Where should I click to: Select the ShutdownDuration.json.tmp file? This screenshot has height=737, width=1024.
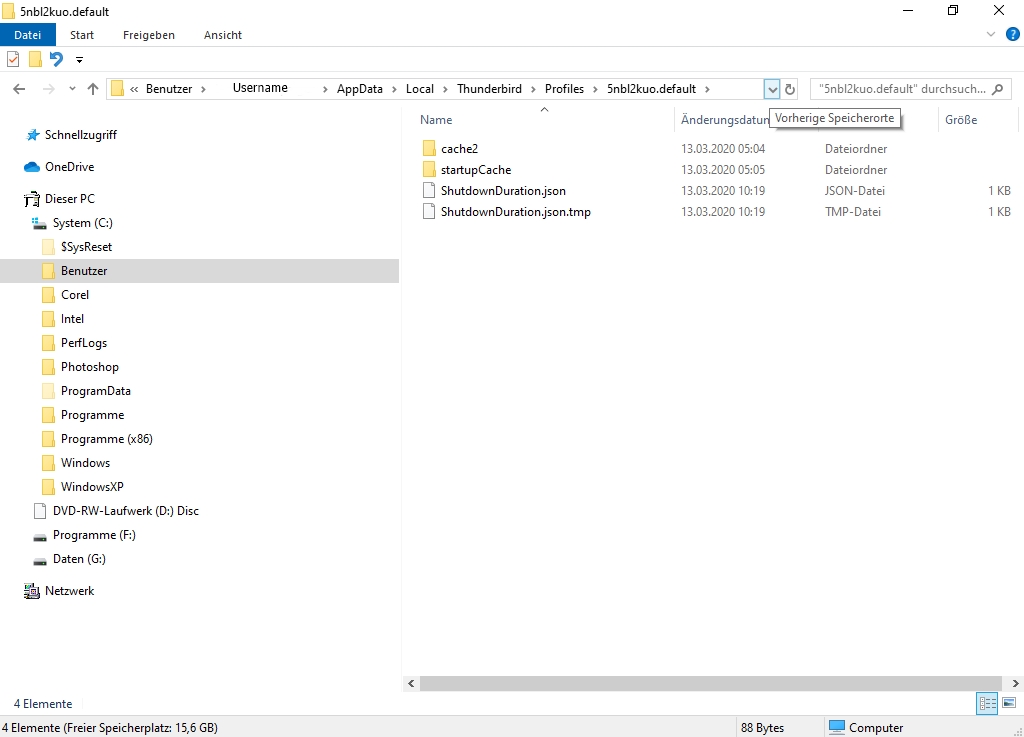(515, 212)
